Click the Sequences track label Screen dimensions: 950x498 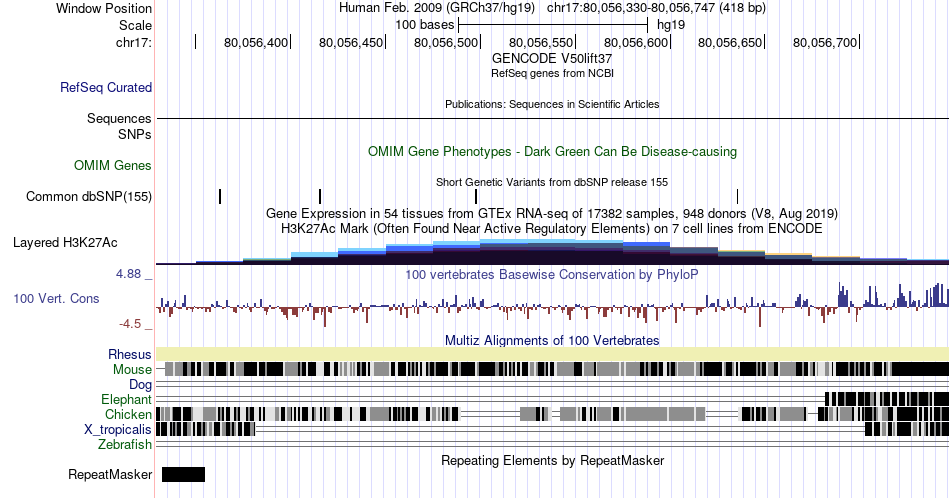tap(119, 118)
